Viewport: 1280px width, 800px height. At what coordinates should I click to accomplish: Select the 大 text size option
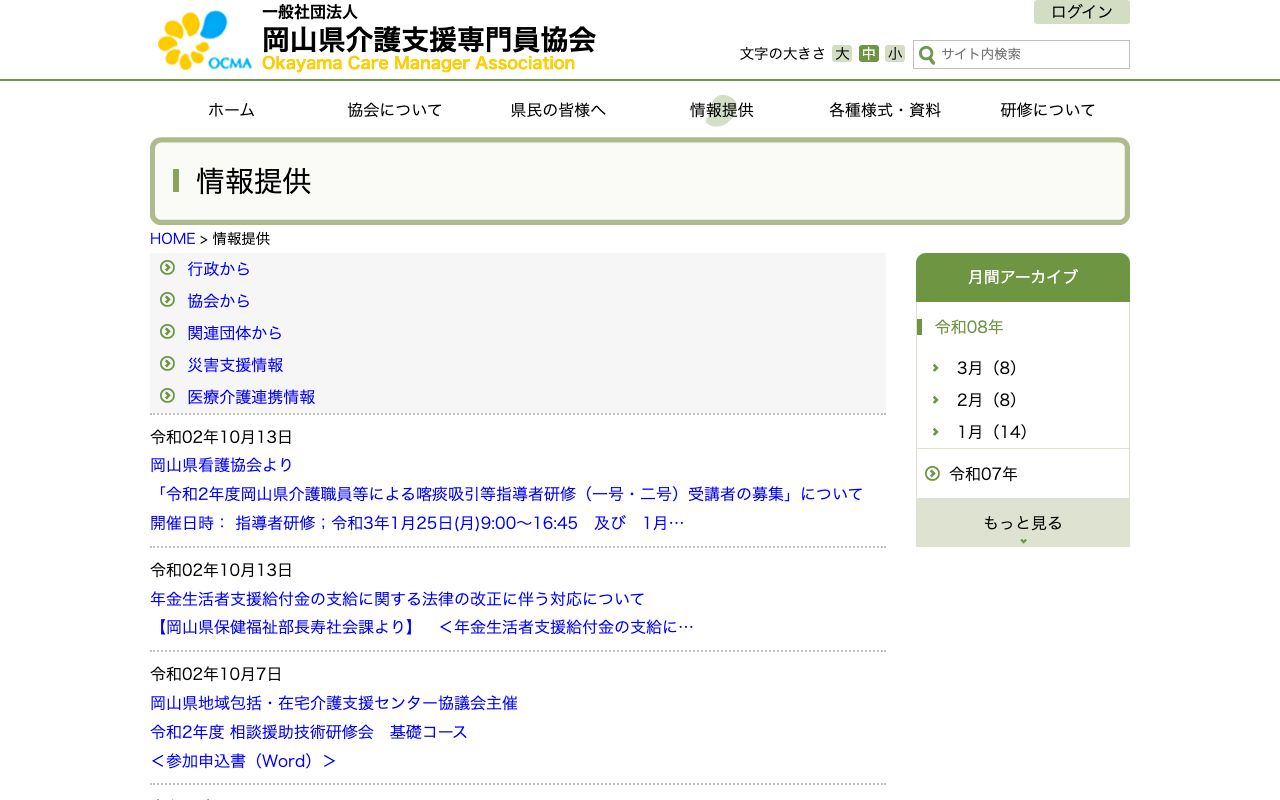point(842,54)
